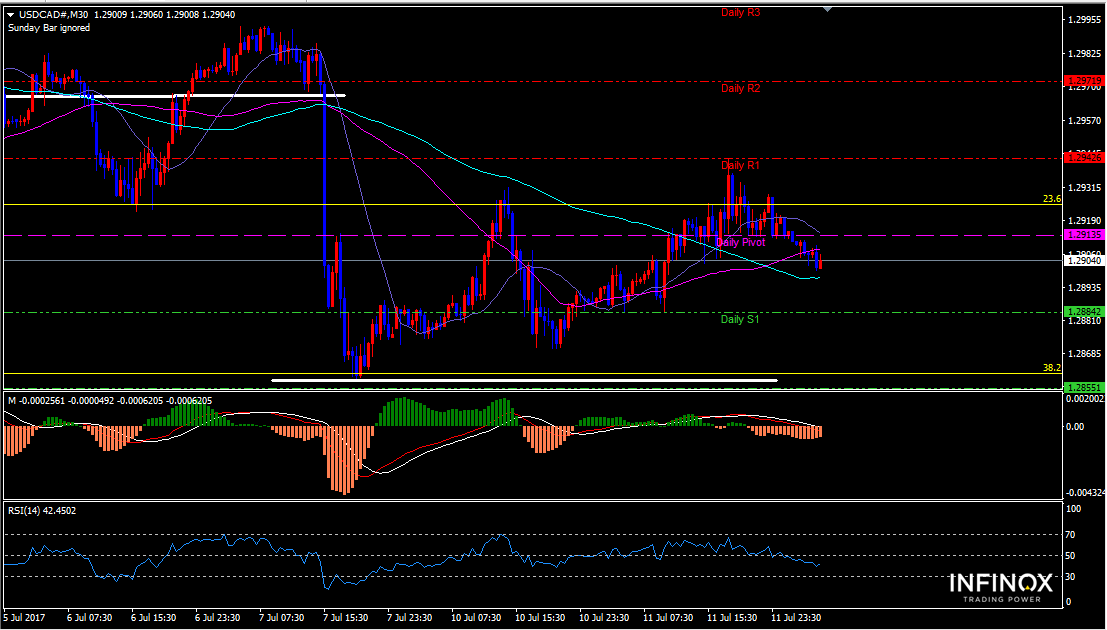This screenshot has height=630, width=1107.
Task: Click the red 1.29426 price tag
Action: tap(1084, 158)
